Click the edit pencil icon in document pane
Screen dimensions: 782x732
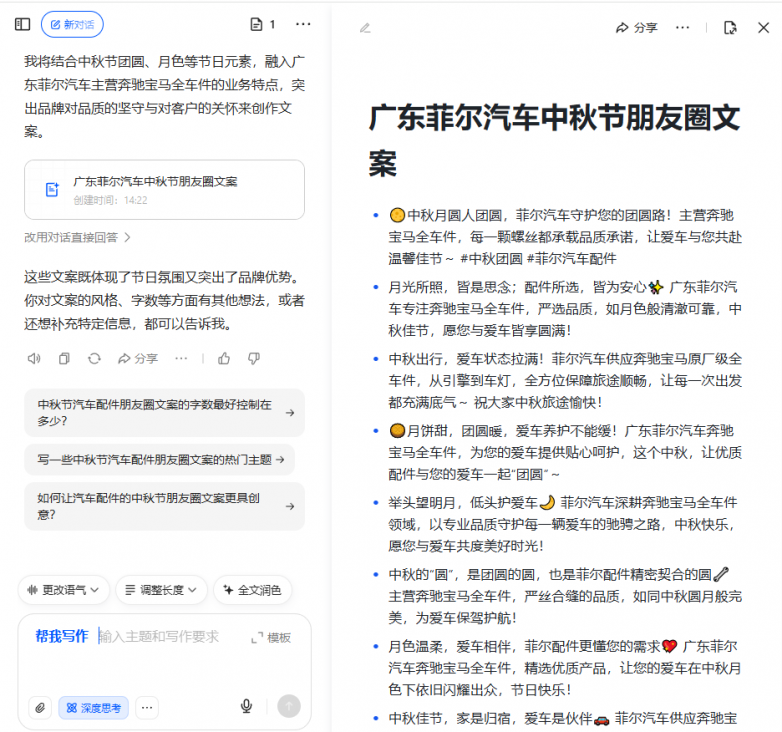click(365, 28)
